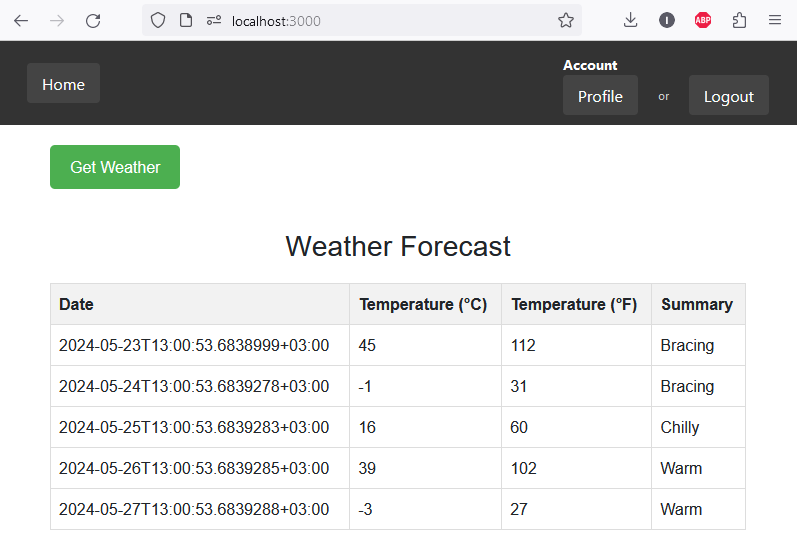
Task: Click the localhost:3000 address bar
Action: click(380, 20)
